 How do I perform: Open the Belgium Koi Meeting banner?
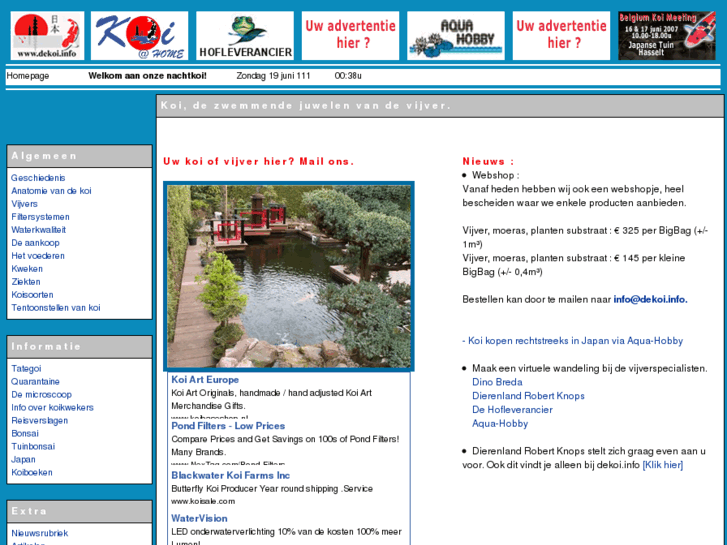click(x=667, y=36)
